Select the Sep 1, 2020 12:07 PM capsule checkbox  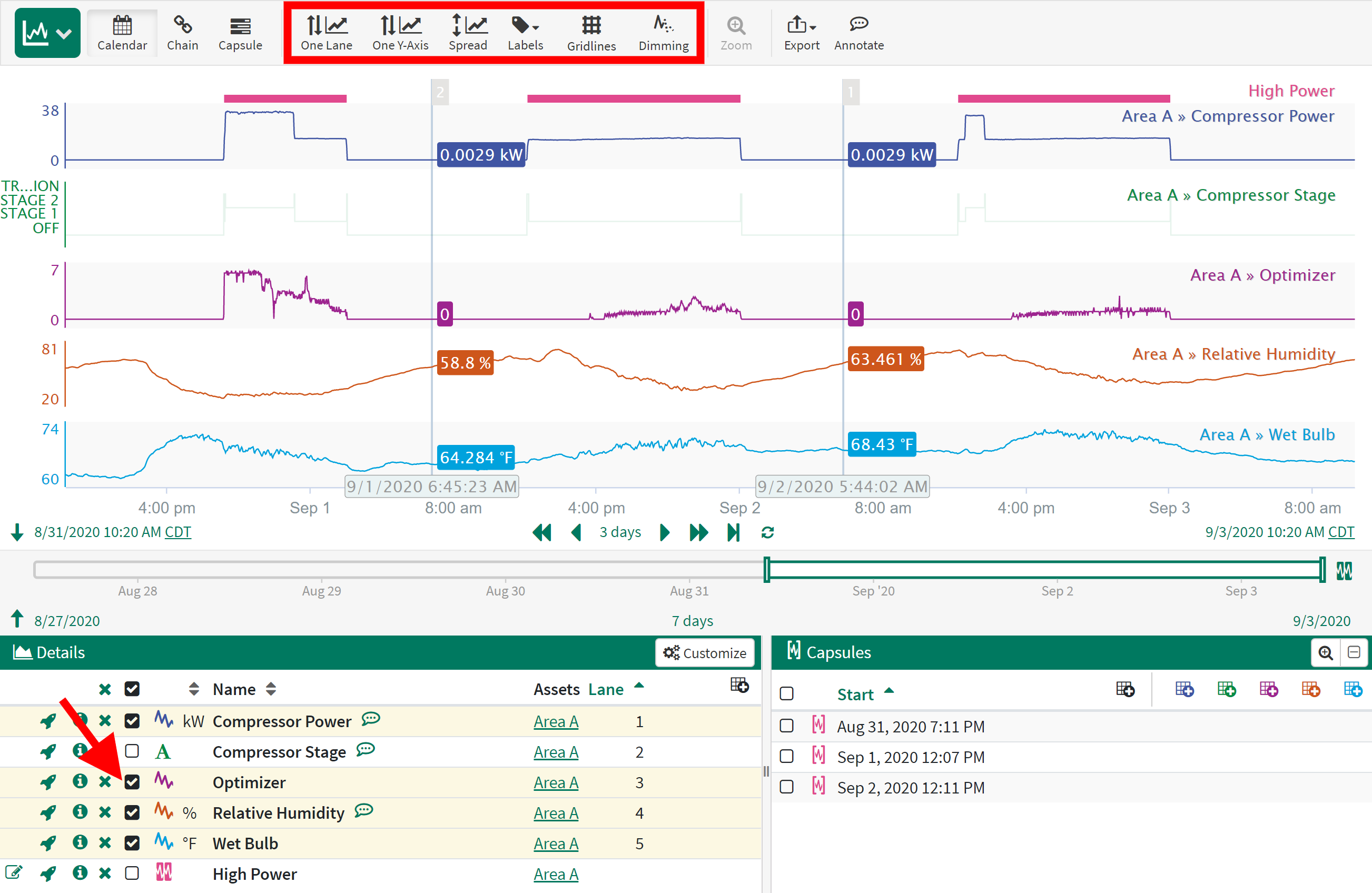tap(786, 757)
